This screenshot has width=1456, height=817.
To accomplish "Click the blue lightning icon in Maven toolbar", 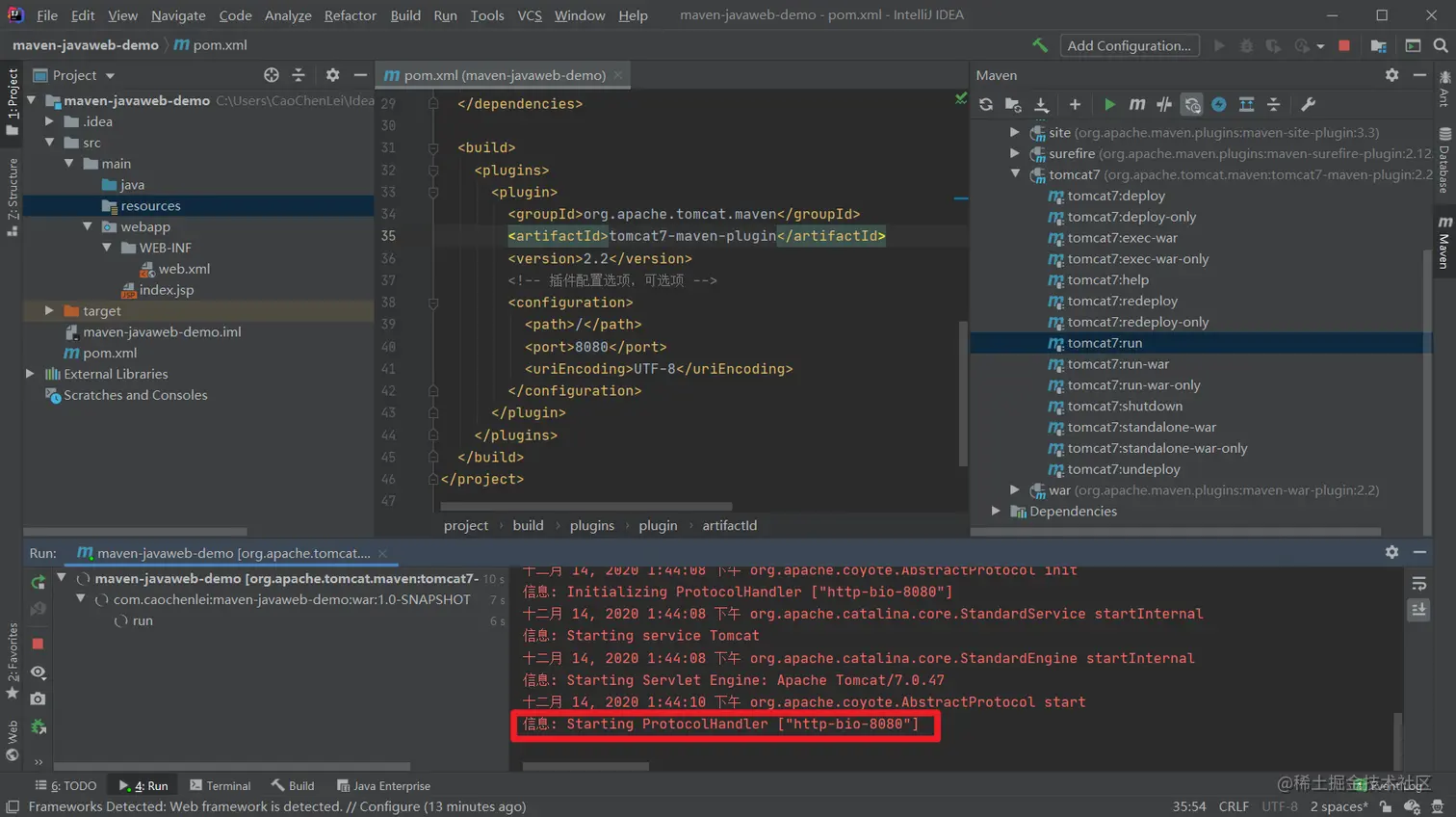I will (1219, 104).
